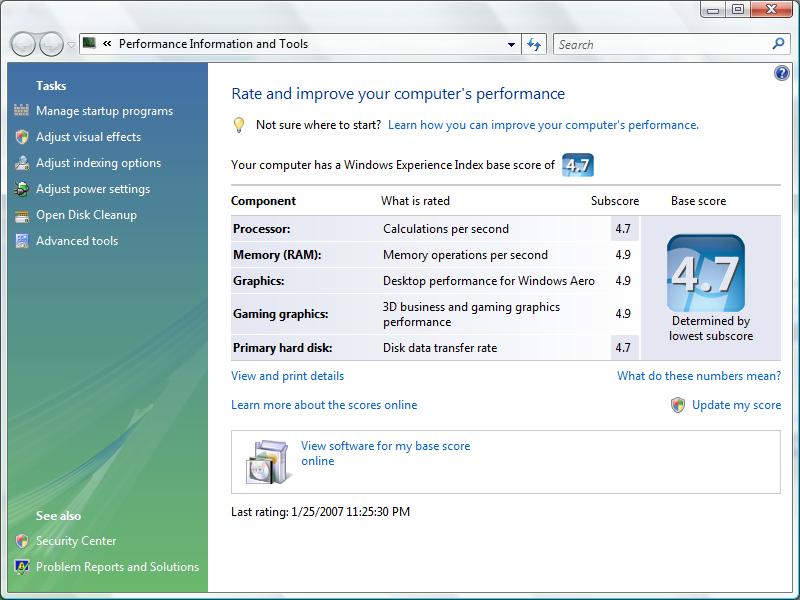Open Adjust indexing options task
Screen dimensions: 800x600
(98, 163)
